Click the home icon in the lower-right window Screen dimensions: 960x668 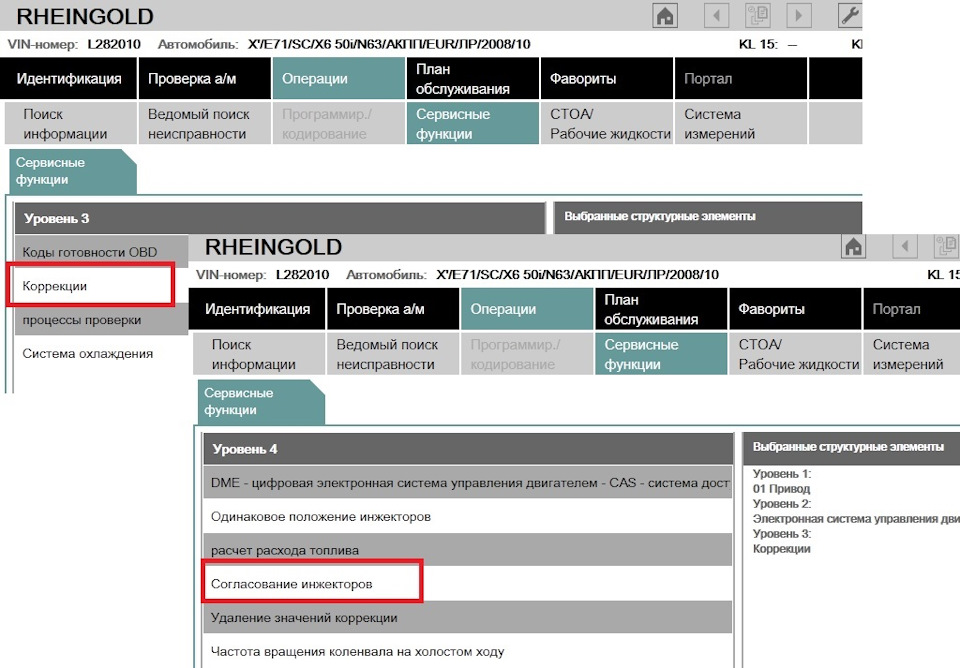click(x=853, y=247)
